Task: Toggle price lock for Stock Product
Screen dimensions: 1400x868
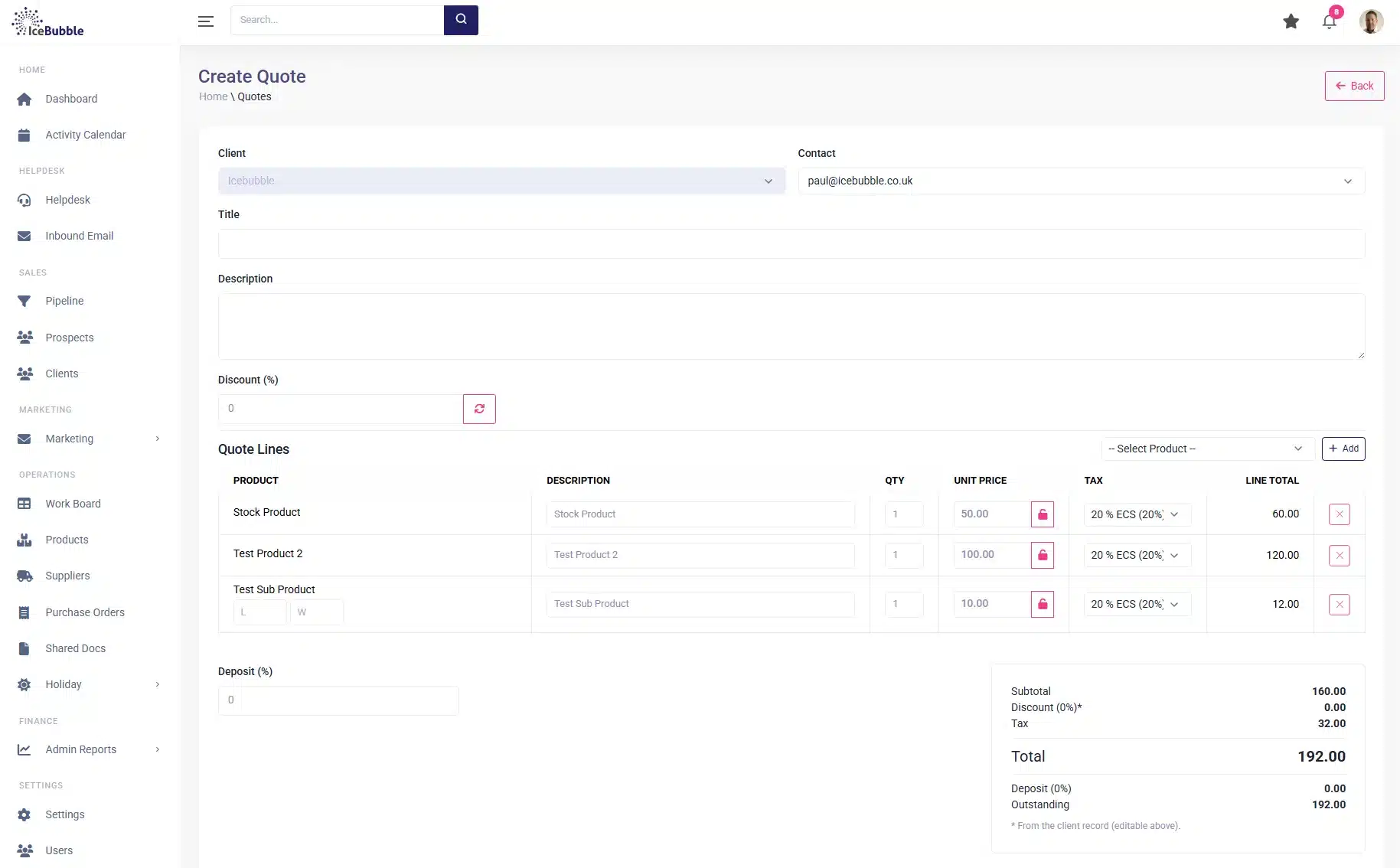Action: click(1042, 514)
